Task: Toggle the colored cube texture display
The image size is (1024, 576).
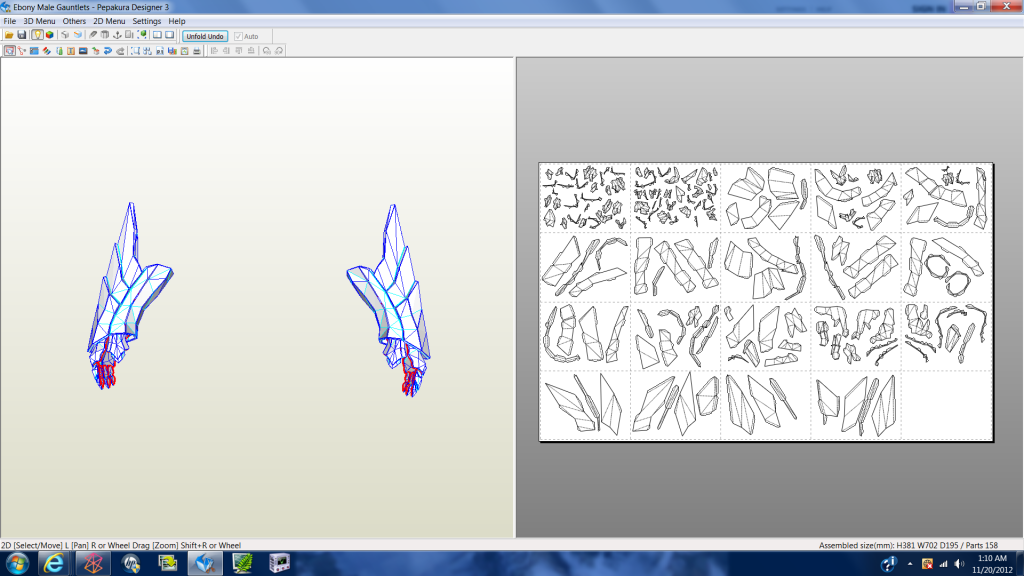Action: click(x=50, y=35)
